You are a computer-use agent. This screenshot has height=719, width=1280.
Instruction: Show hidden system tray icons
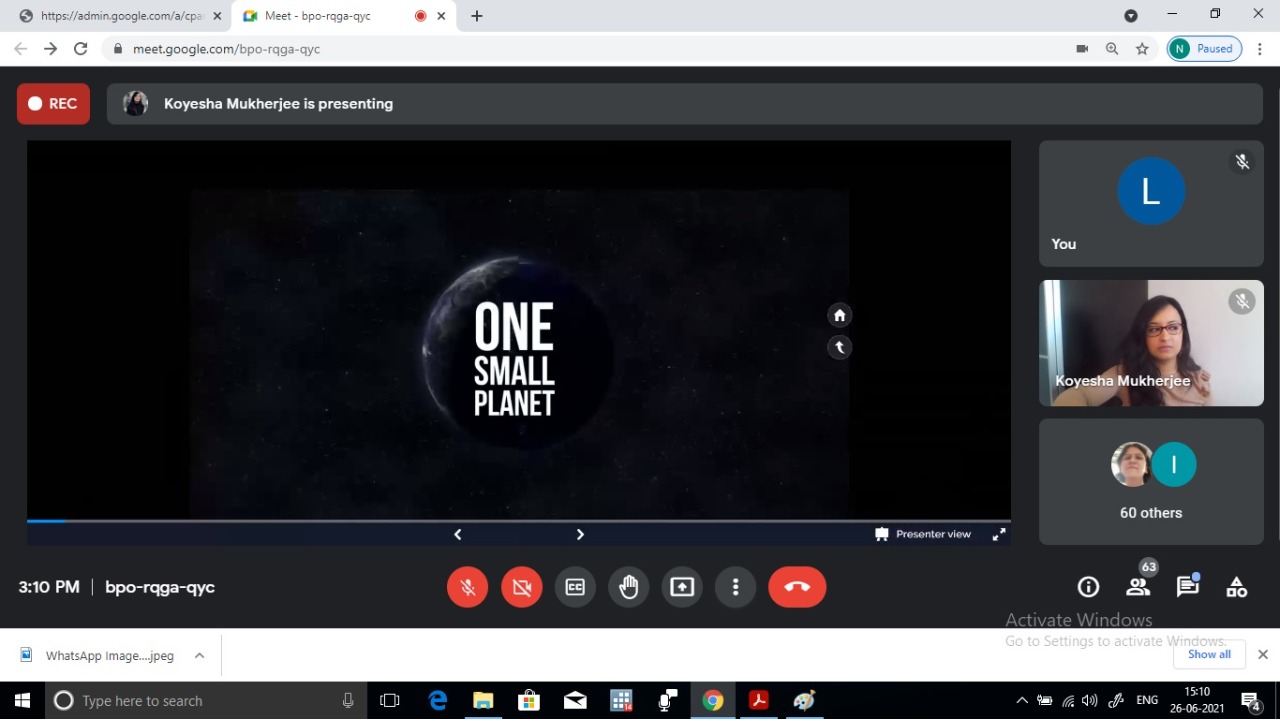pyautogui.click(x=1021, y=701)
